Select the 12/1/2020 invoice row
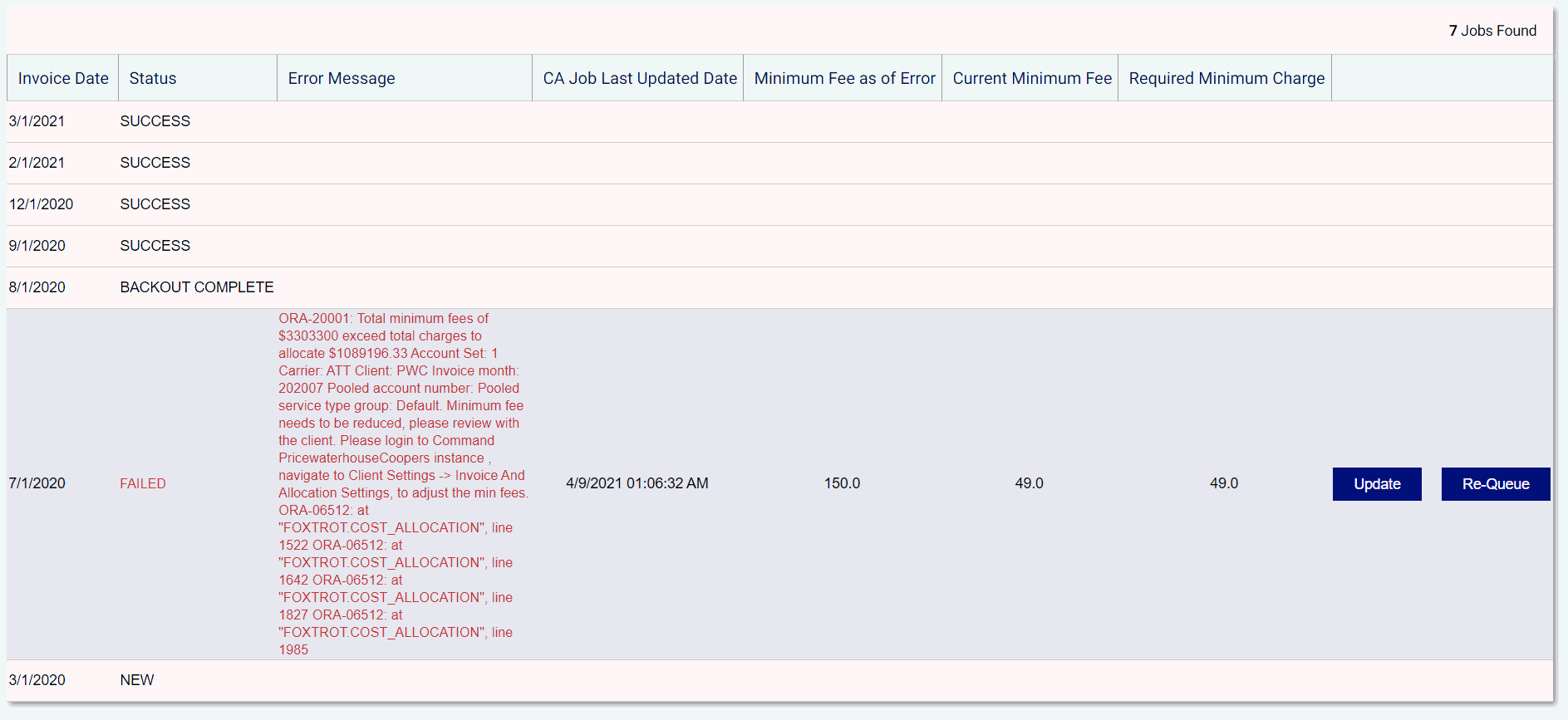 click(x=42, y=204)
